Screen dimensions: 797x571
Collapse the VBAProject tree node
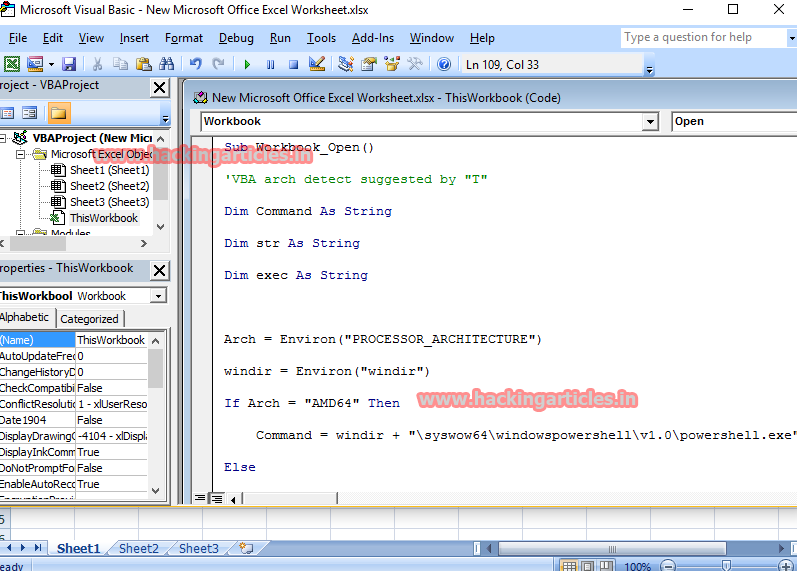tap(3, 138)
